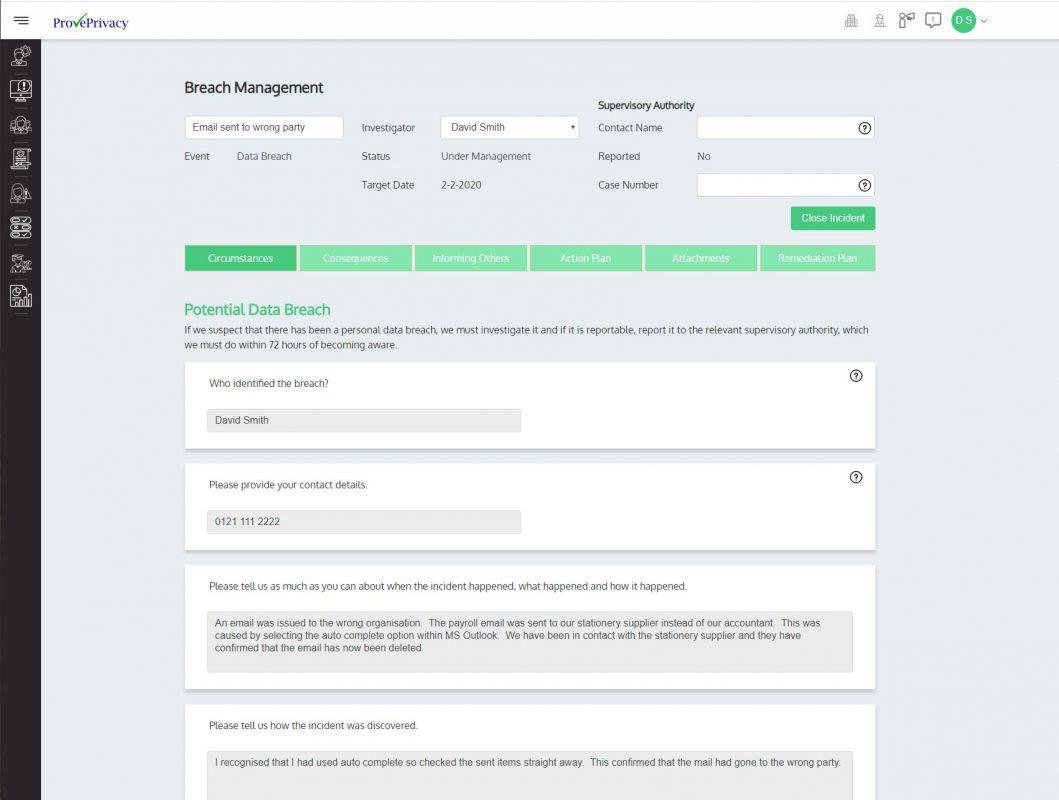
Task: Click the megaphone person icon in header
Action: coord(907,21)
